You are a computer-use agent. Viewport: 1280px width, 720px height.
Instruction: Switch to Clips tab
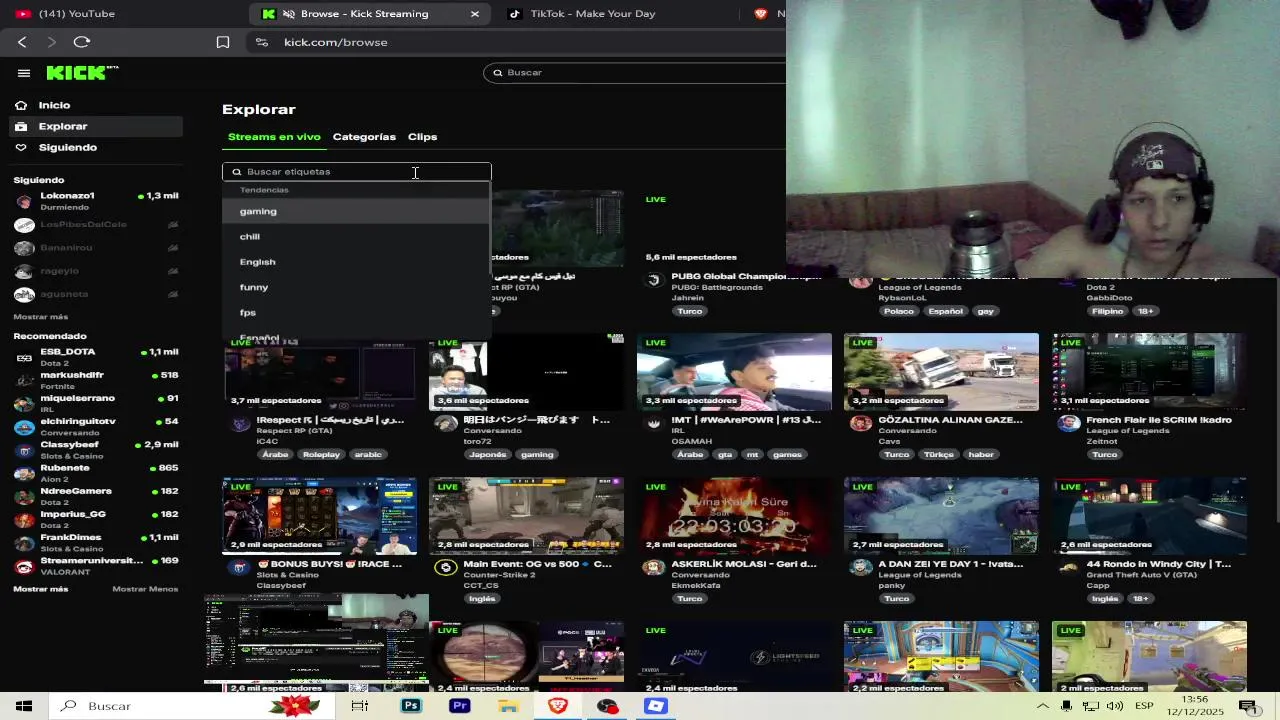tap(422, 137)
